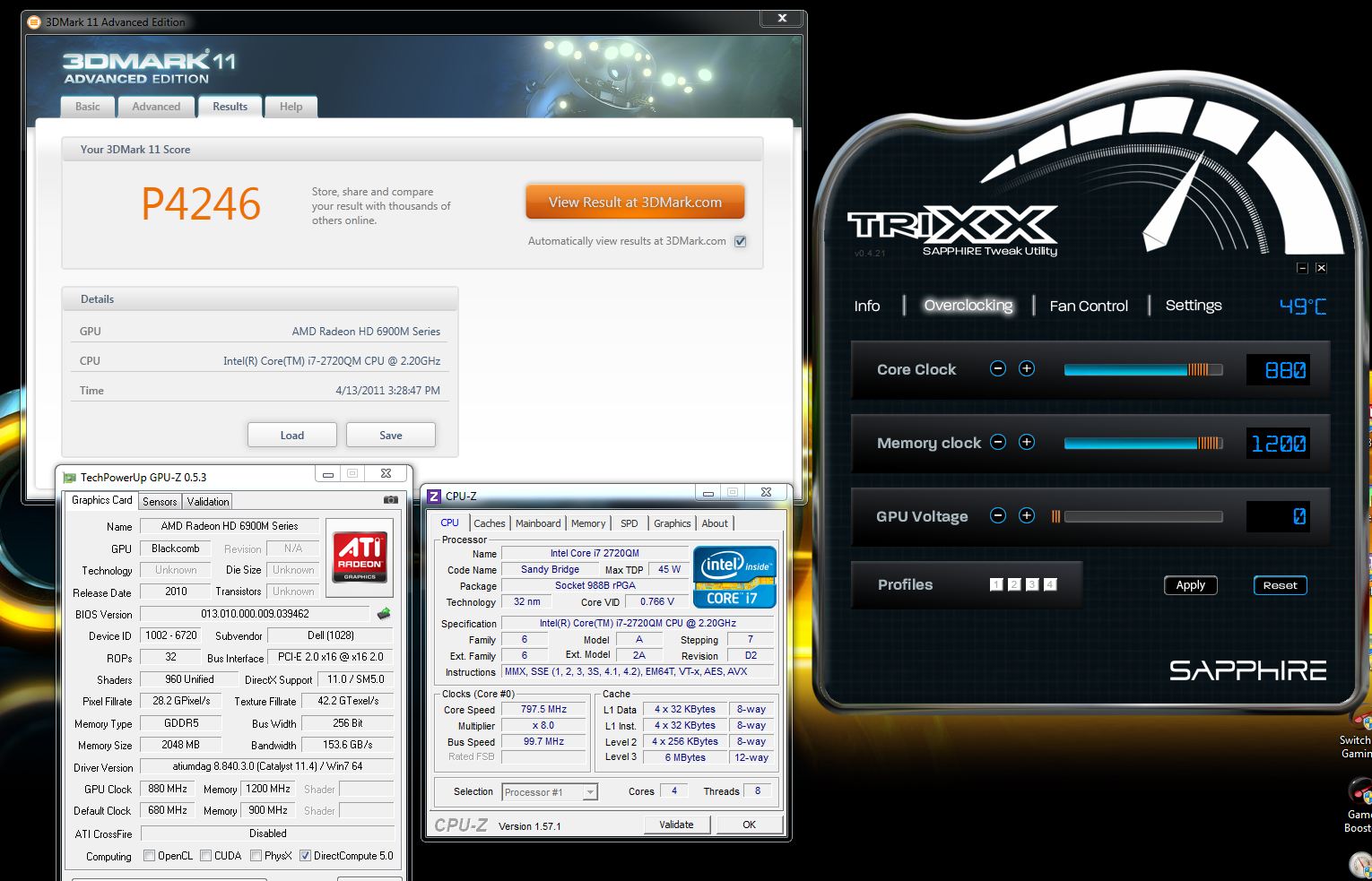This screenshot has width=1372, height=881.
Task: Open Caches tab in CPU-Z
Action: tap(490, 523)
